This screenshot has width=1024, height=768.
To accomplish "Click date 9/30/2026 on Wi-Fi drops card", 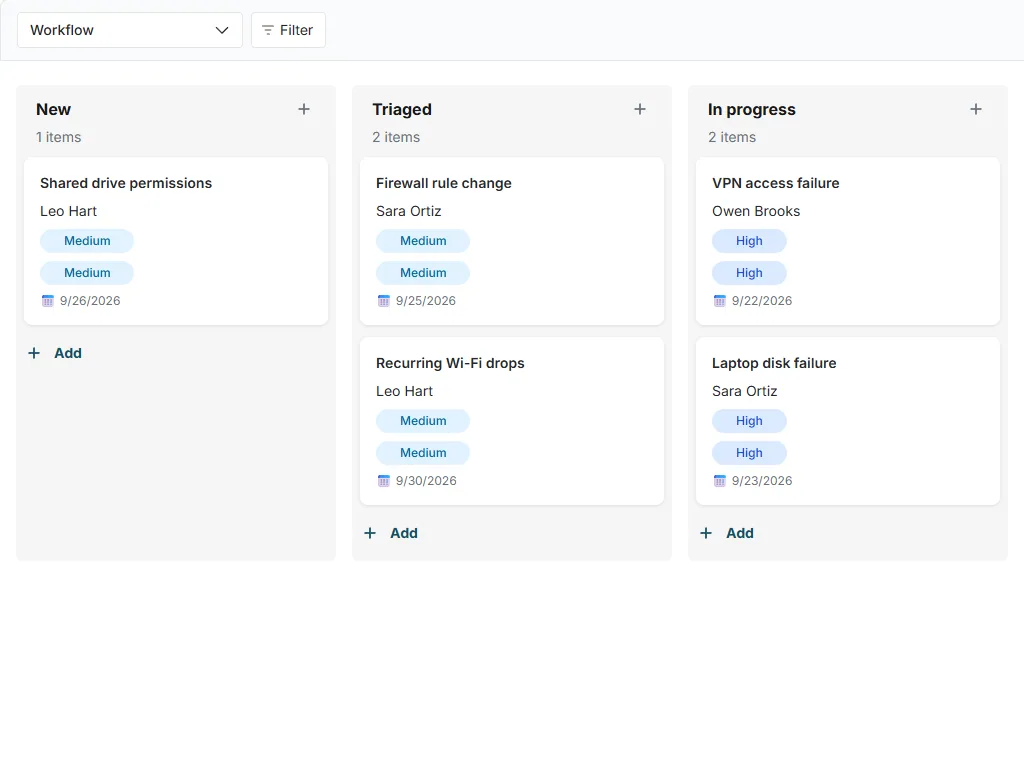I will pos(426,481).
